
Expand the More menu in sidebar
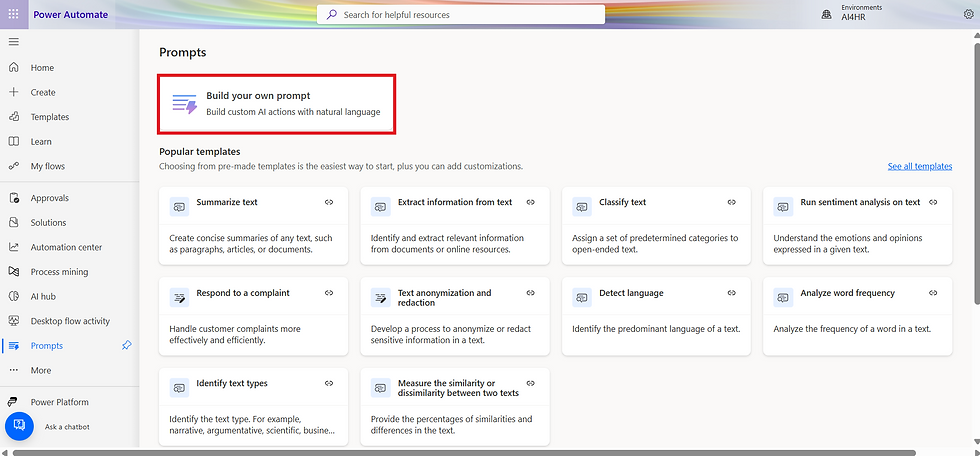tap(69, 370)
